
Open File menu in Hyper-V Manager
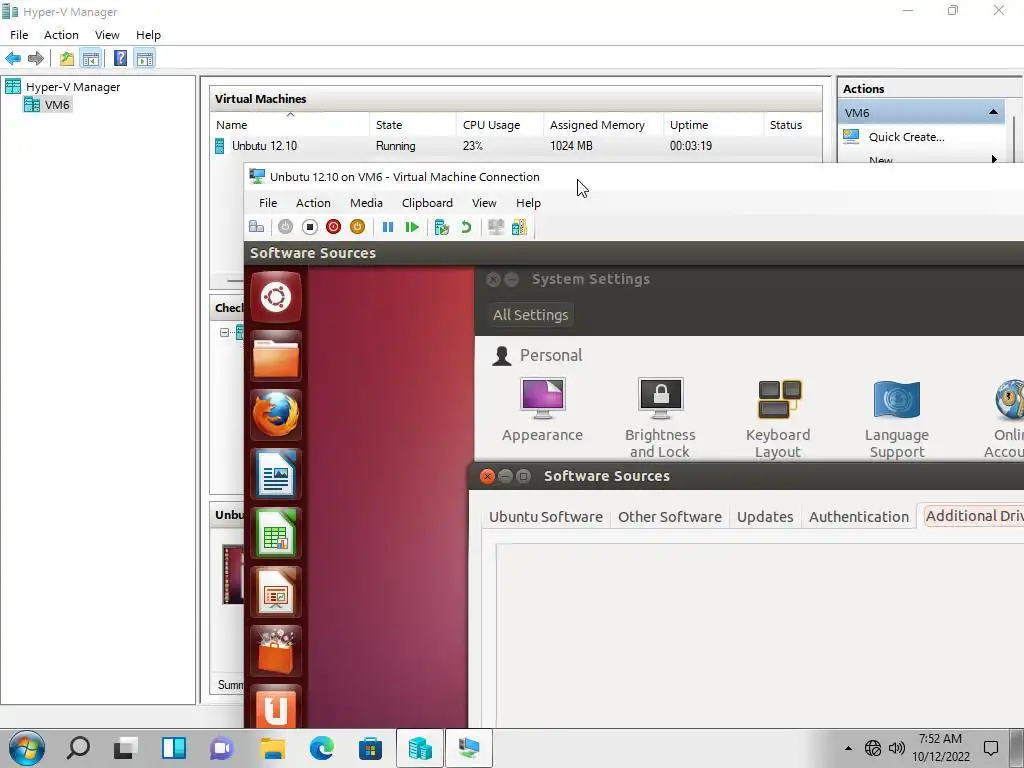click(19, 35)
